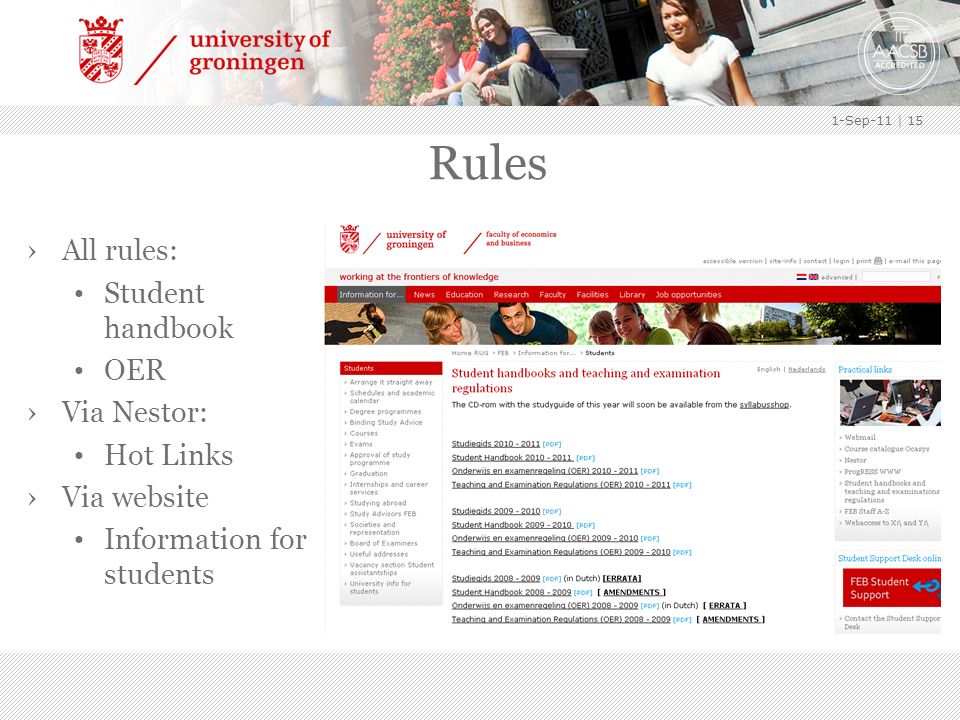Open Arrange it straight away in sidebar
Screen dimensions: 960x720
391,382
